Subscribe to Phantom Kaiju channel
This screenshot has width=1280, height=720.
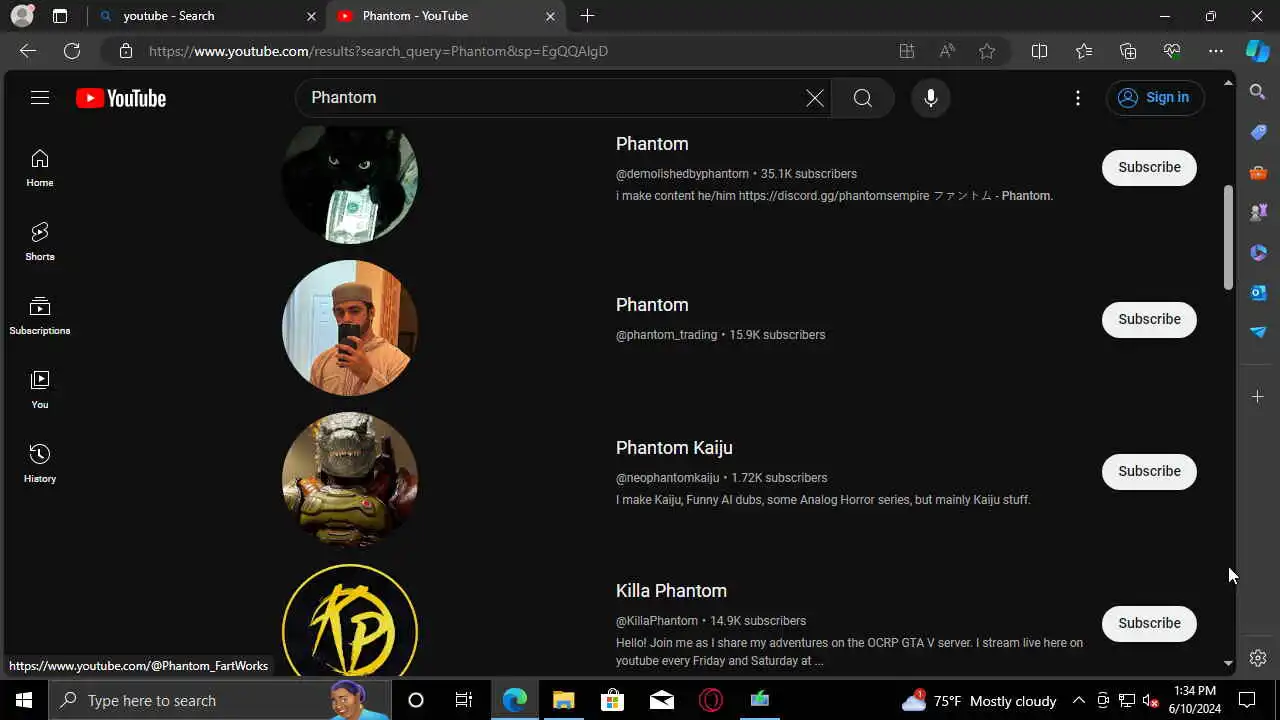(1149, 471)
